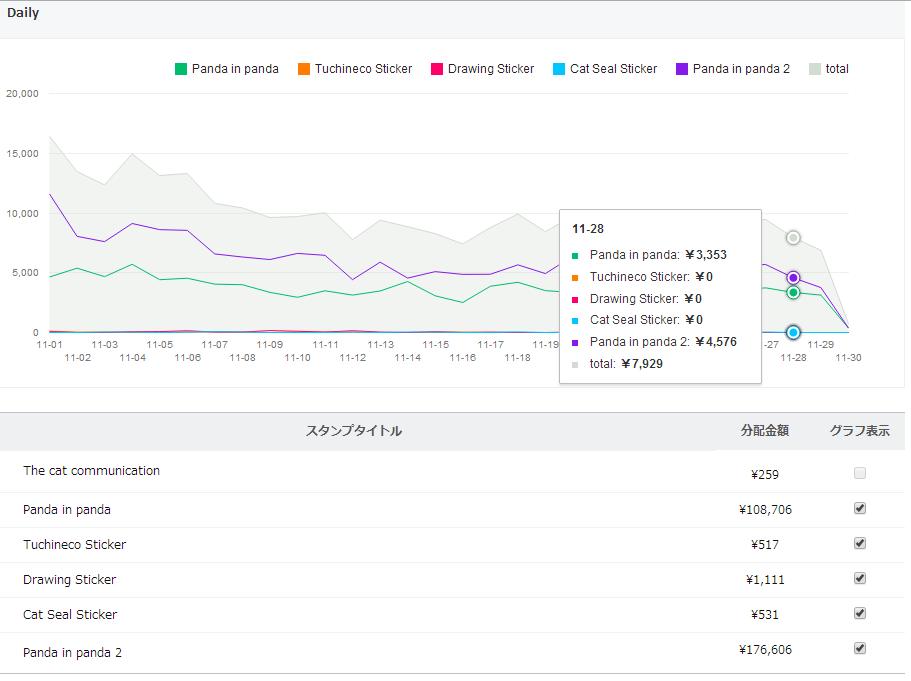911x681 pixels.
Task: Click the purple Panda in panda 2 data point marker
Action: click(x=793, y=278)
